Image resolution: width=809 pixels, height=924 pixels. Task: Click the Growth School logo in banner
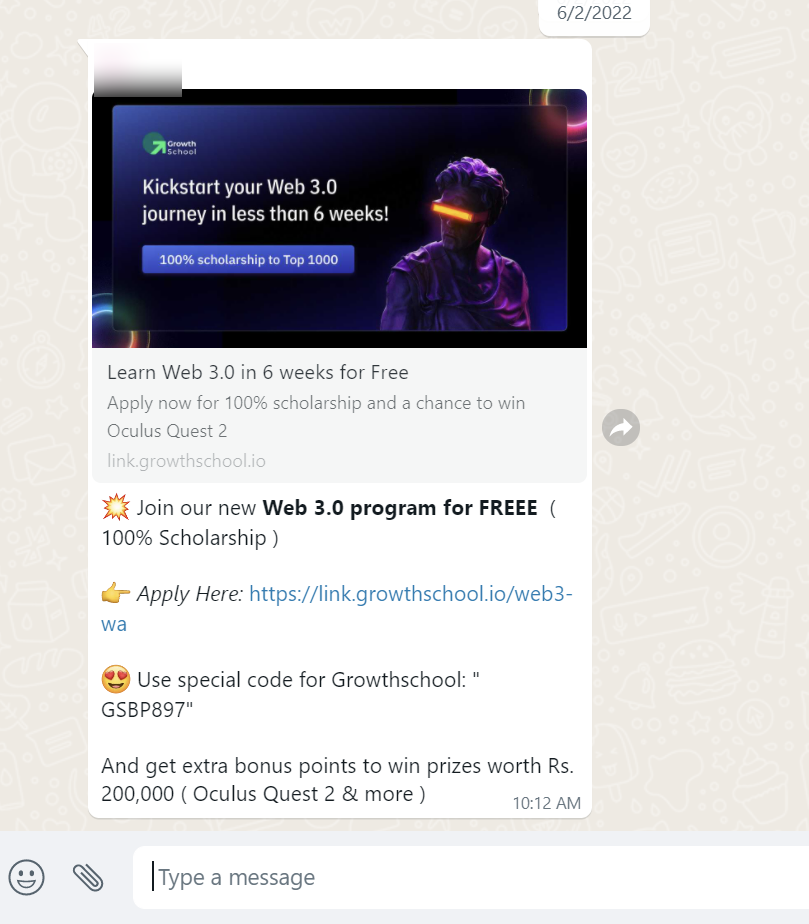170,144
